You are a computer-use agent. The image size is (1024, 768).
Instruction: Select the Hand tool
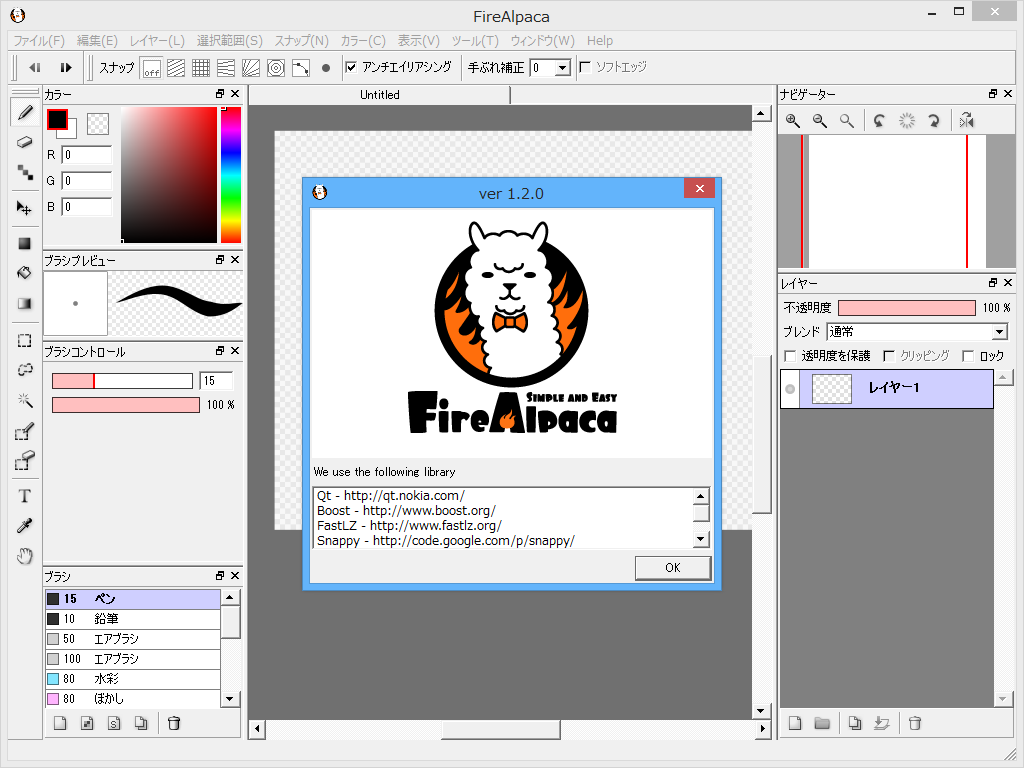25,556
